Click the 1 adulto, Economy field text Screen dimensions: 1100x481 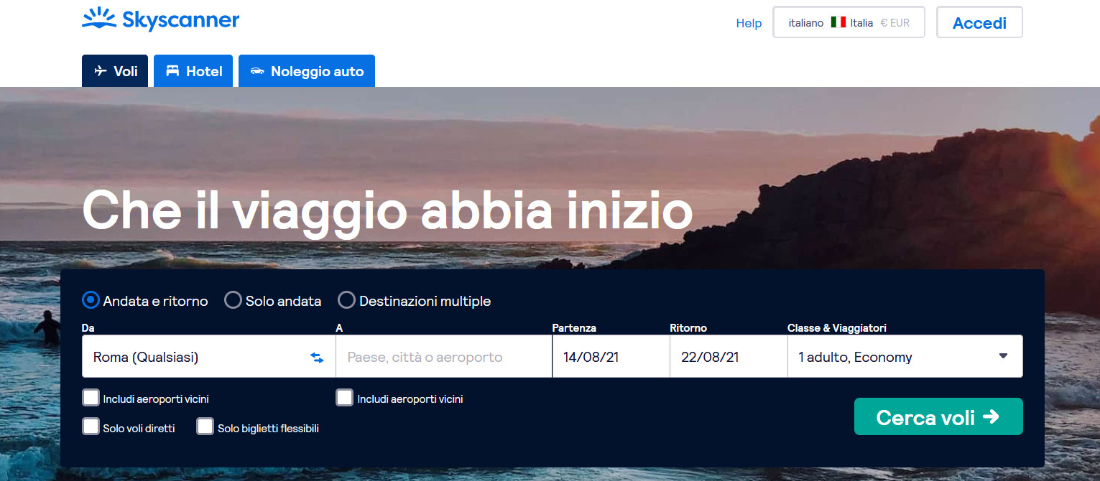[855, 358]
